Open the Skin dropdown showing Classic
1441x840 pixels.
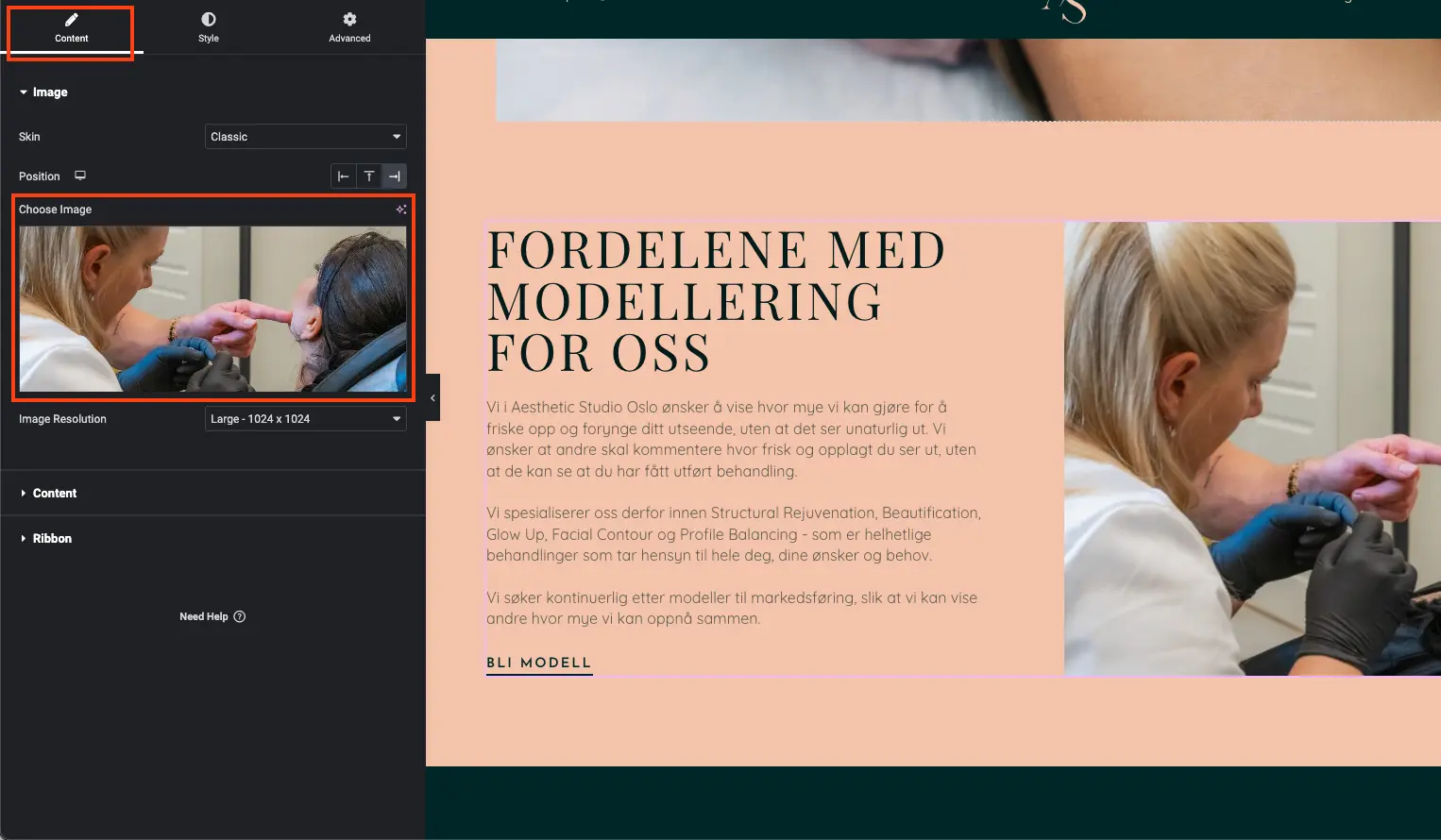305,137
